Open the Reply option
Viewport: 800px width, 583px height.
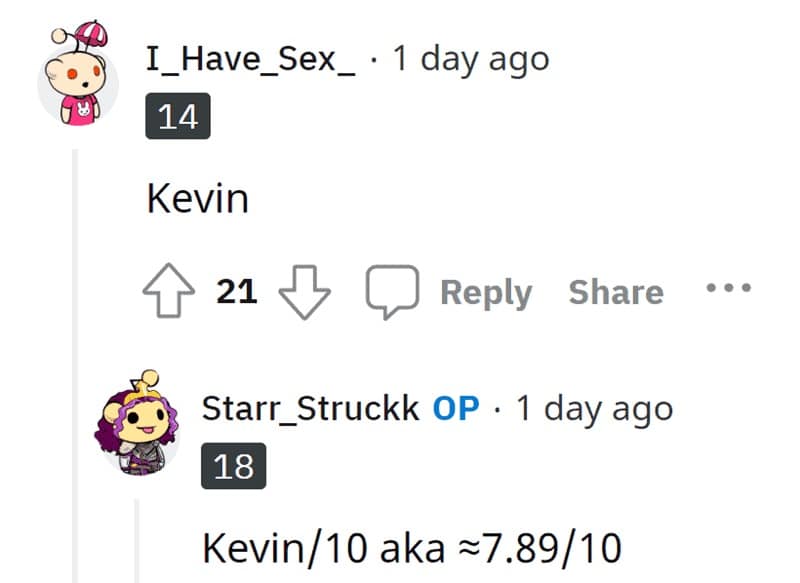point(487,291)
